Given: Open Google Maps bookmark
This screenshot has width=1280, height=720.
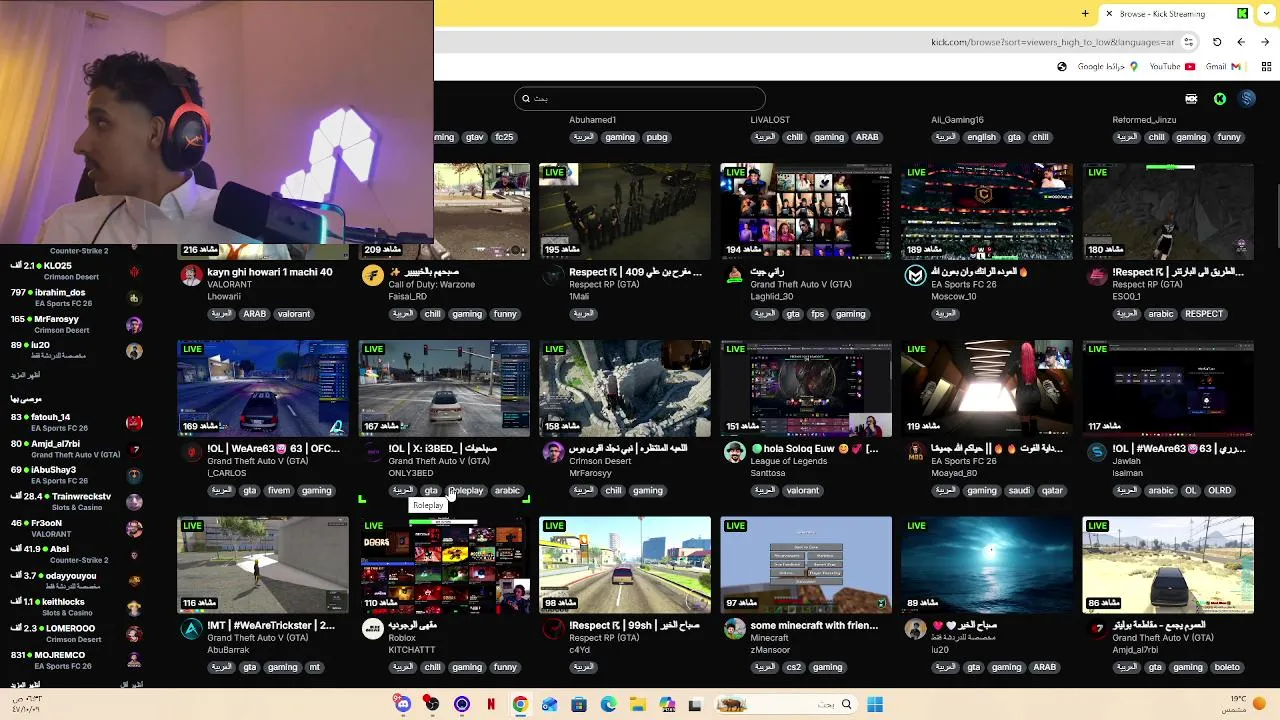Looking at the screenshot, I should point(1108,67).
